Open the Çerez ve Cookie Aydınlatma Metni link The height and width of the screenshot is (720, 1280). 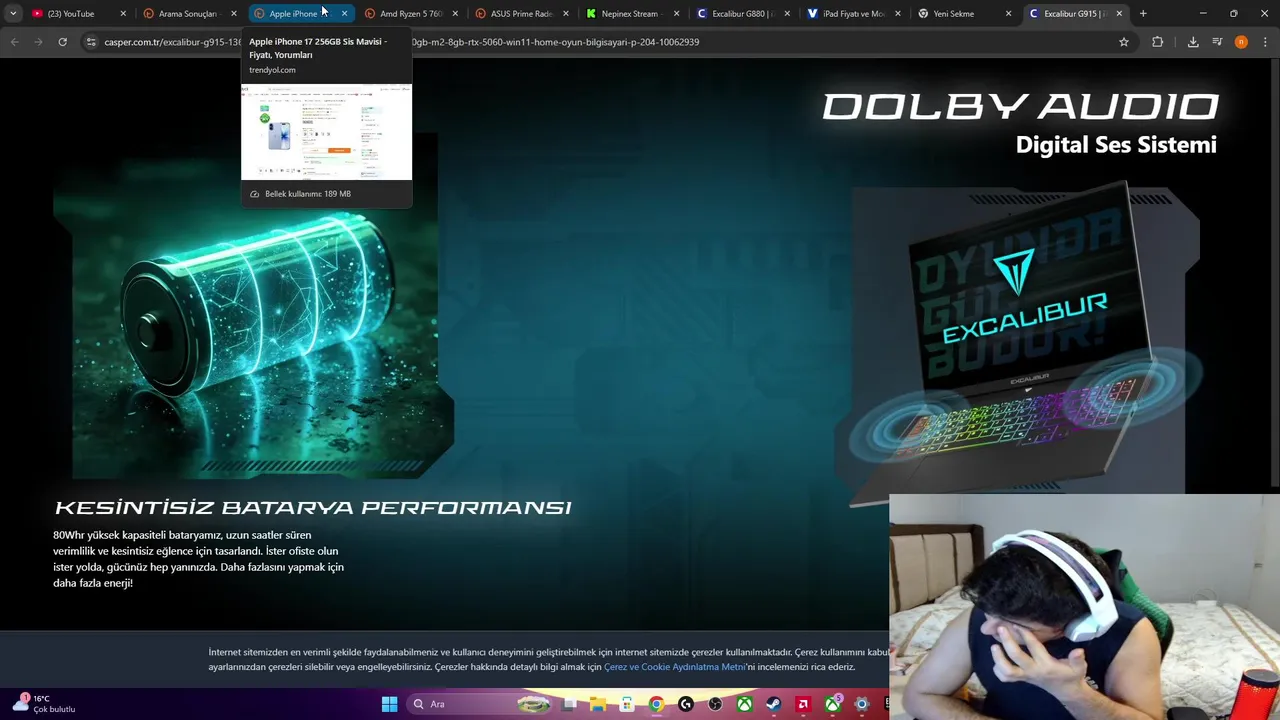coord(674,667)
